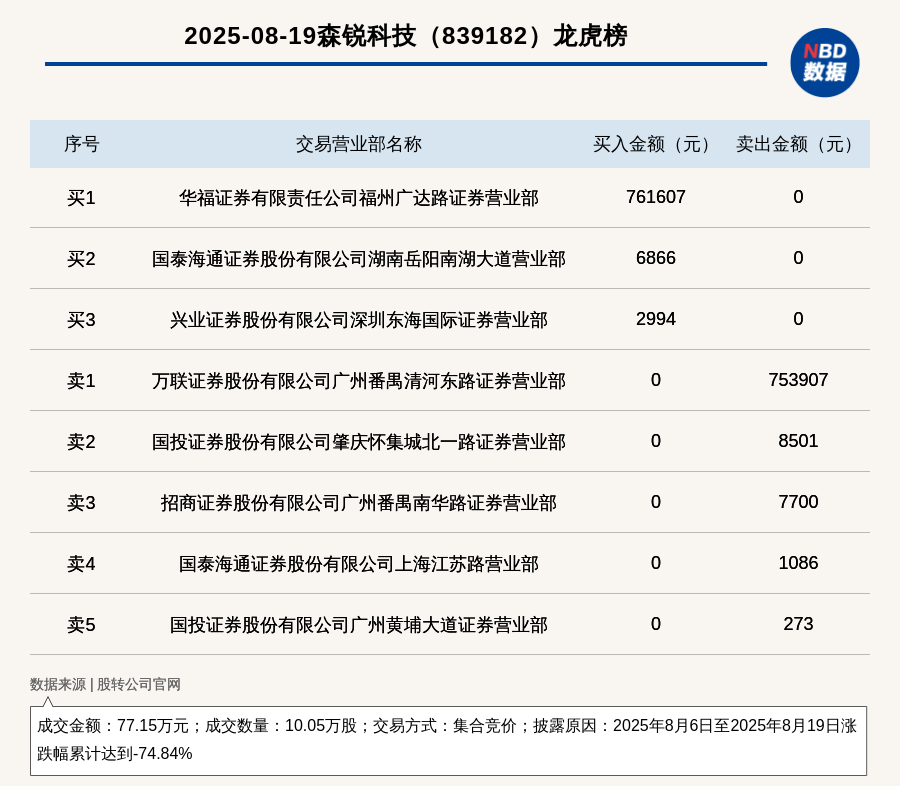Select the buy amount 2994
Screen dimensions: 900x786
click(655, 319)
